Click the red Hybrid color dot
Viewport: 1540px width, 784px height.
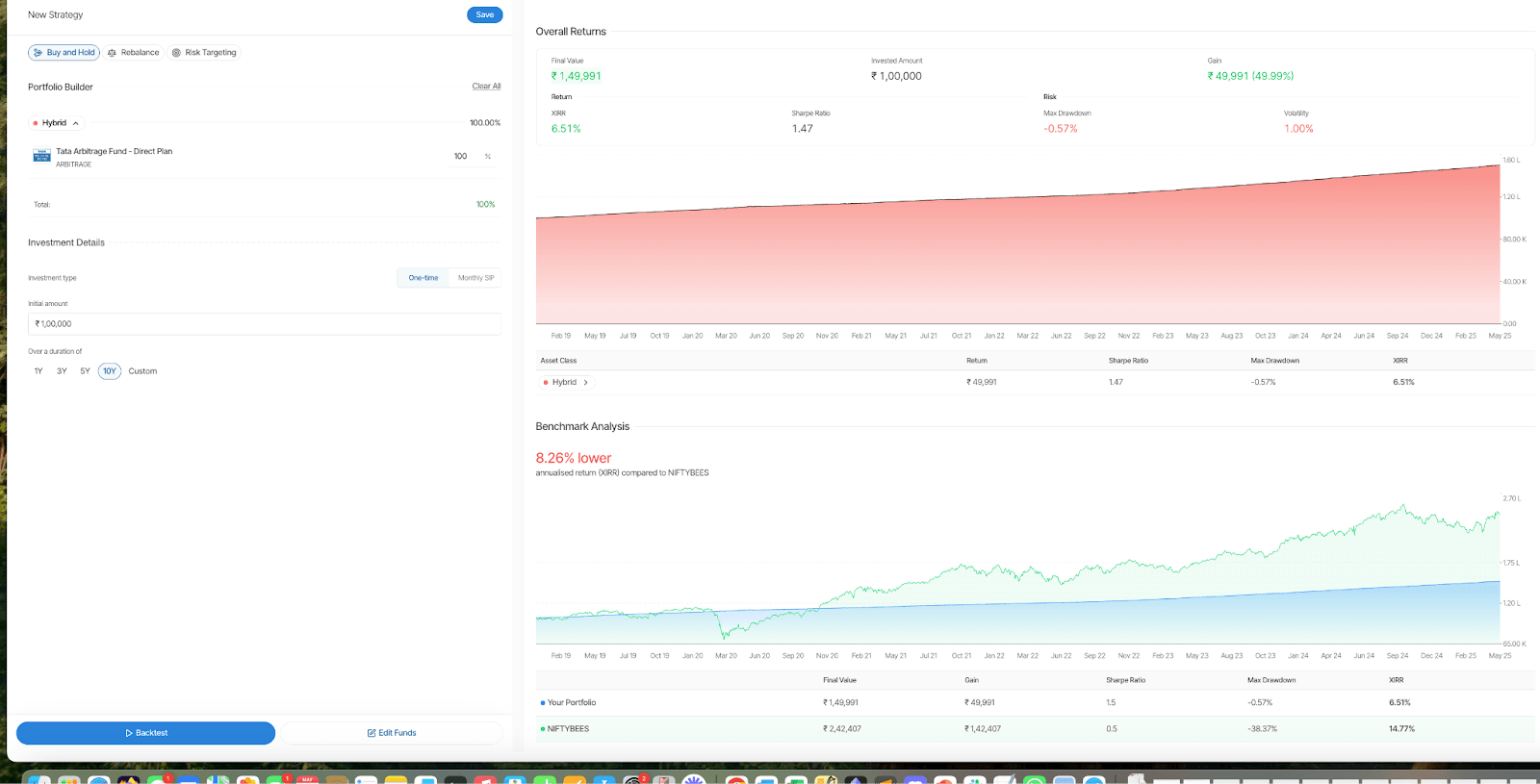(36, 123)
